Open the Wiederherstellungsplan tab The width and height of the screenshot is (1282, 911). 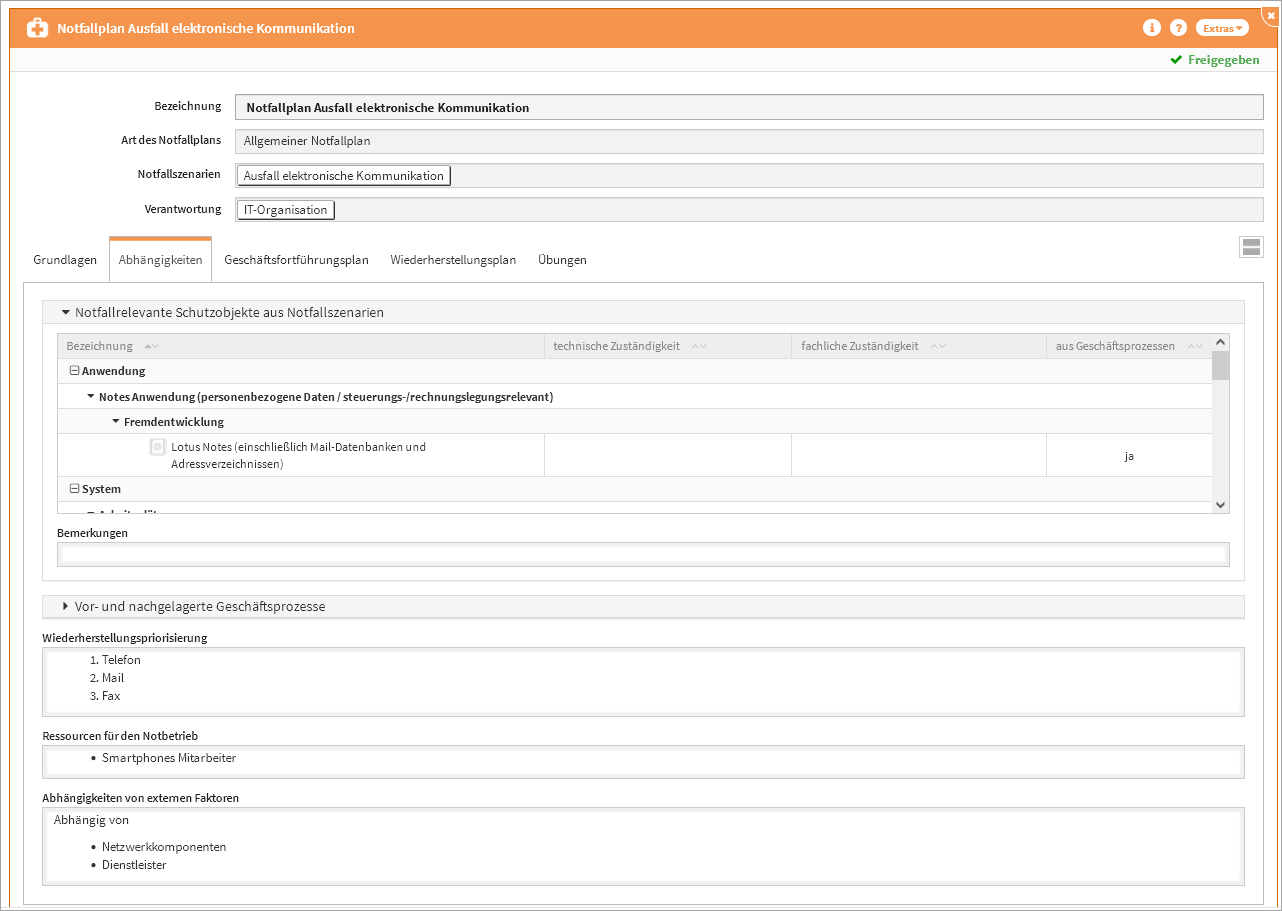coord(453,260)
